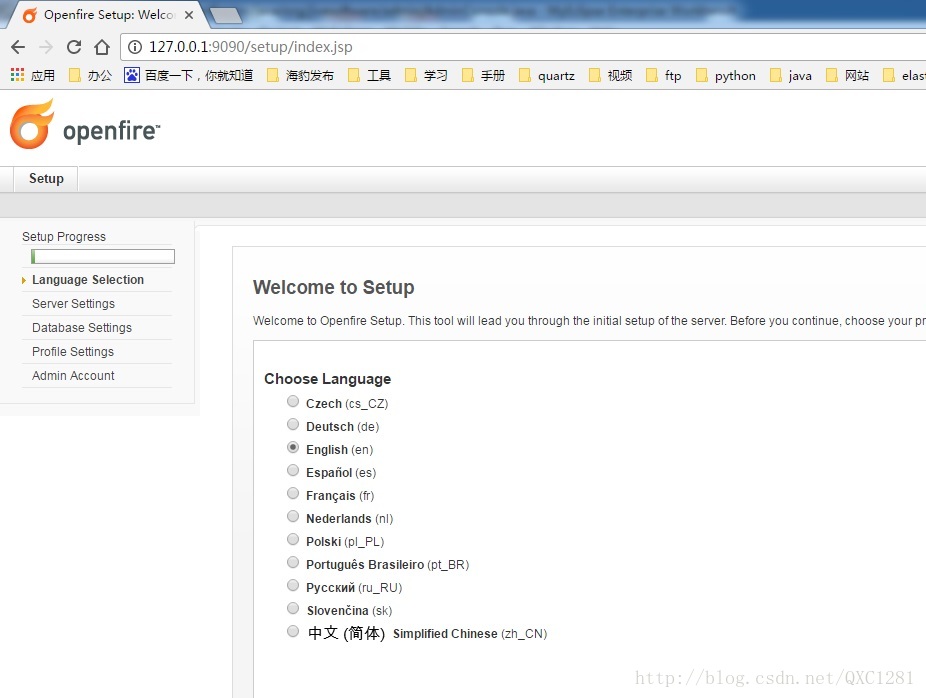Click the site info icon in address bar
The height and width of the screenshot is (698, 926).
pyautogui.click(x=135, y=47)
